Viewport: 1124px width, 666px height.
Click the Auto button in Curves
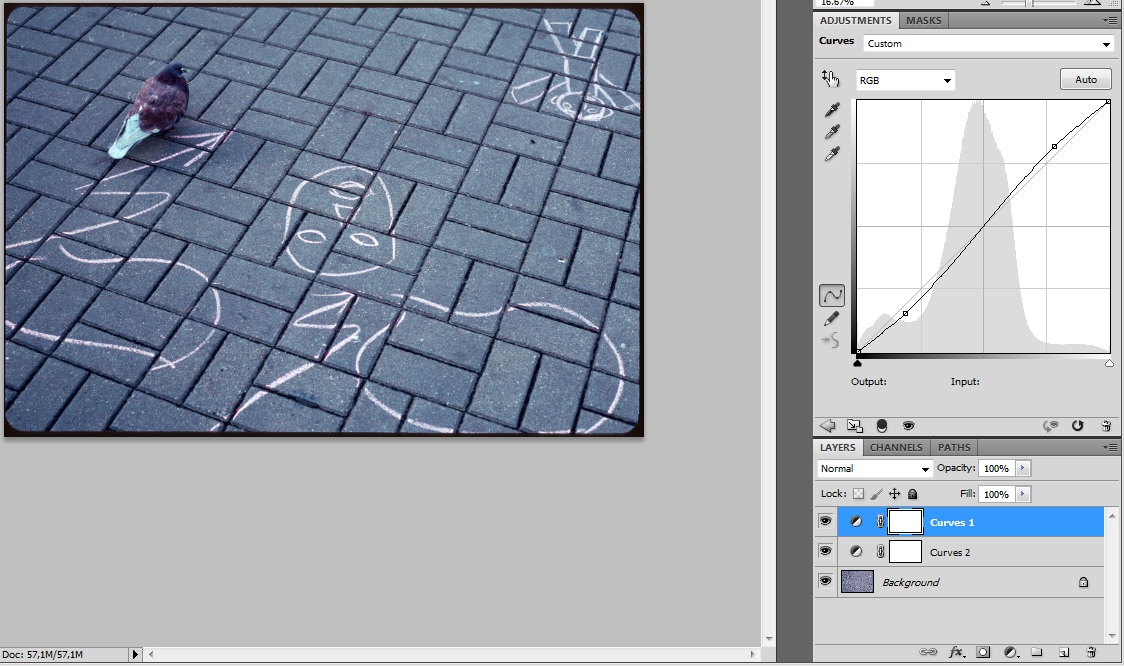(x=1085, y=80)
